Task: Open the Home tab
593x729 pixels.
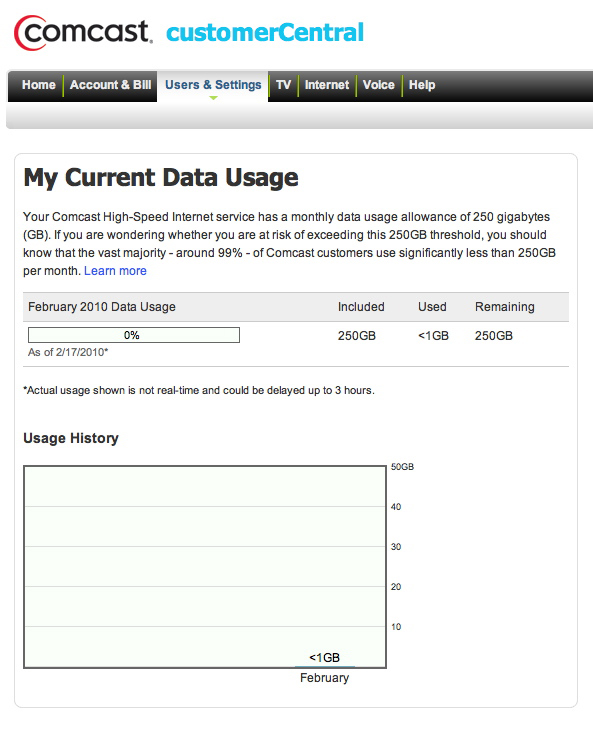Action: [x=39, y=85]
